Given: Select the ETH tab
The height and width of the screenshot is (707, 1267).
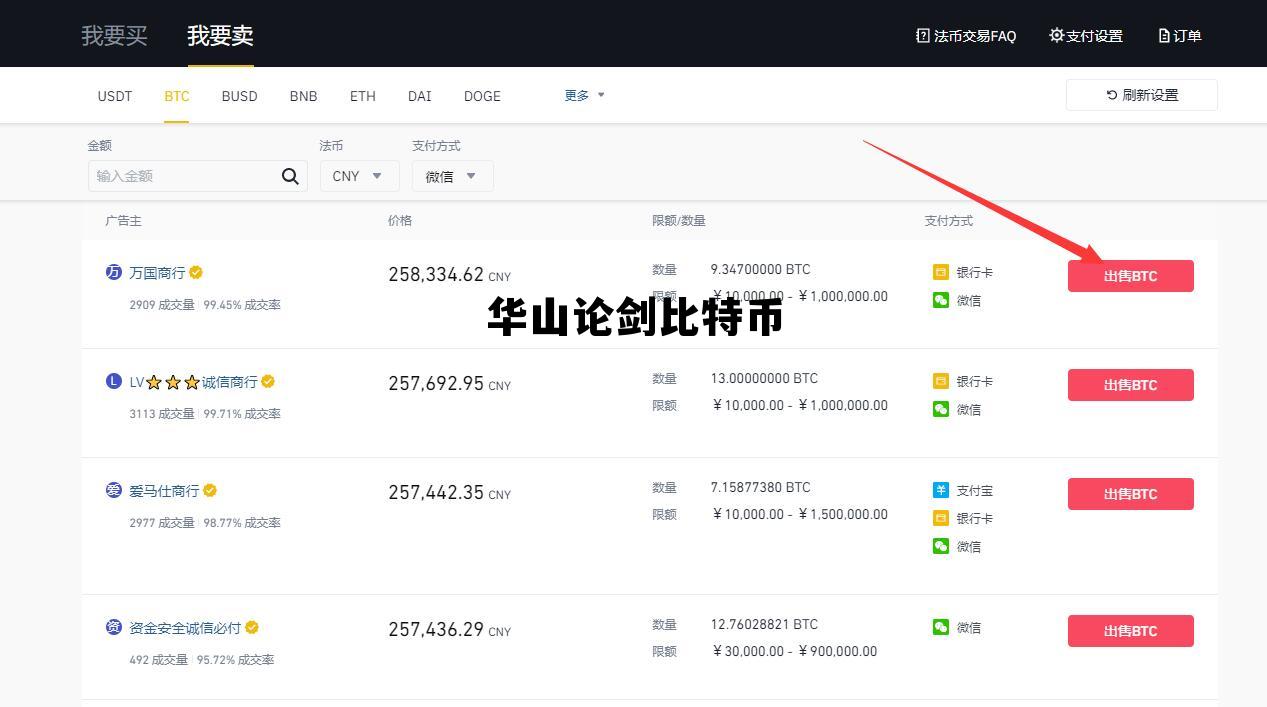Looking at the screenshot, I should (362, 96).
